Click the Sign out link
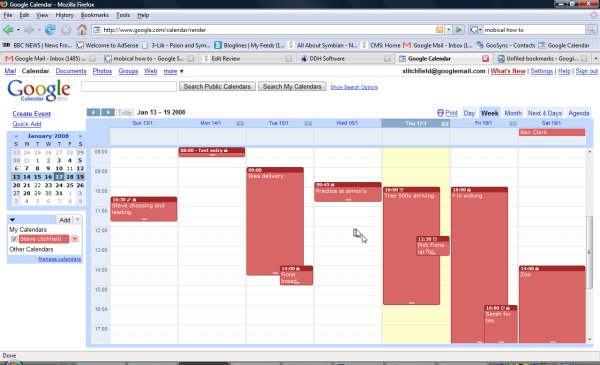The image size is (600, 365). [x=587, y=71]
